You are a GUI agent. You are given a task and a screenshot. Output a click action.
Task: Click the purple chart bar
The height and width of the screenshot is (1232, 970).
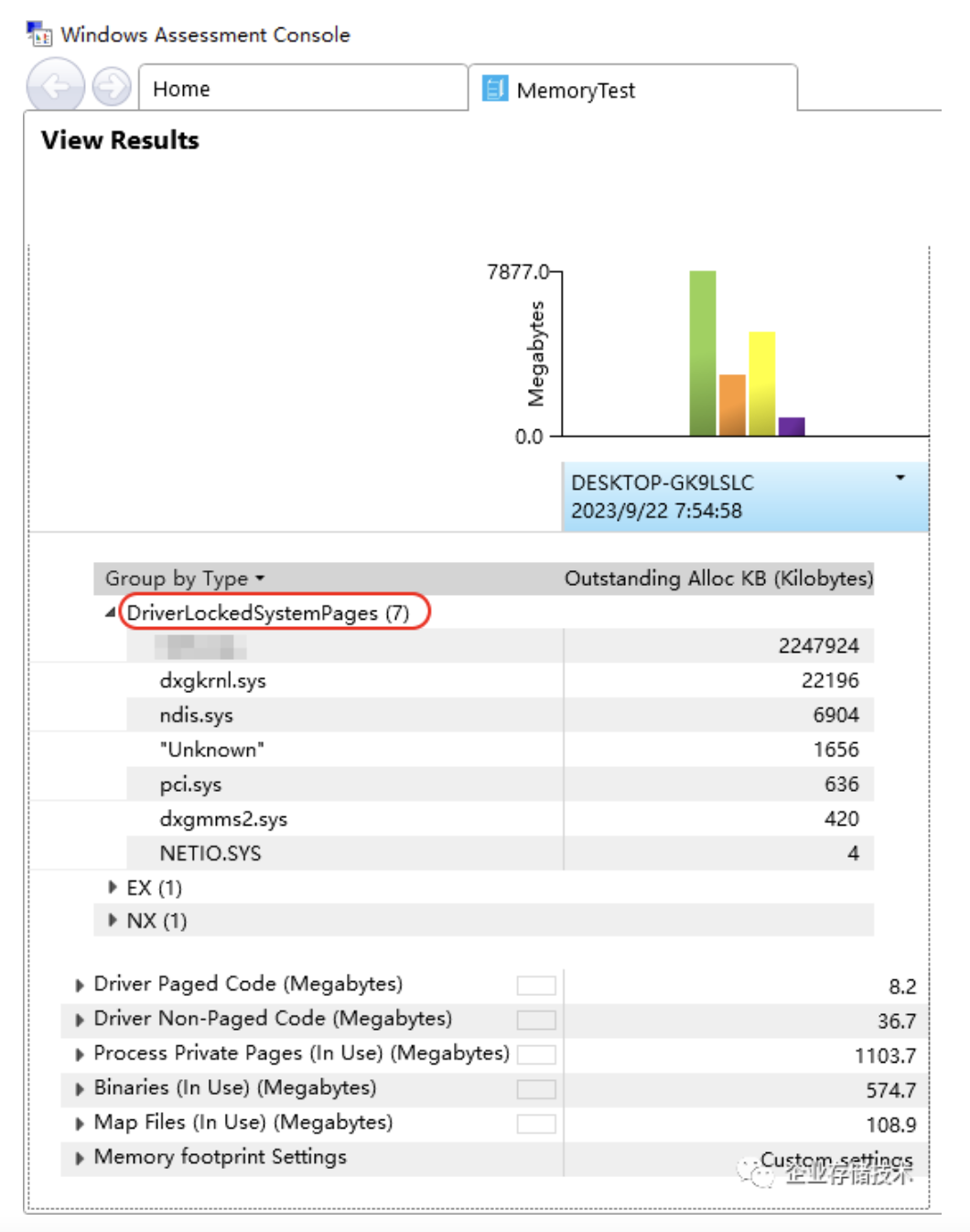(x=792, y=427)
